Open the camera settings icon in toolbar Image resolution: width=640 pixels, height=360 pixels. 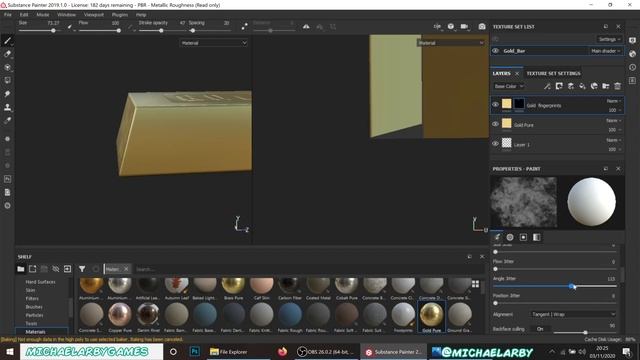point(464,27)
